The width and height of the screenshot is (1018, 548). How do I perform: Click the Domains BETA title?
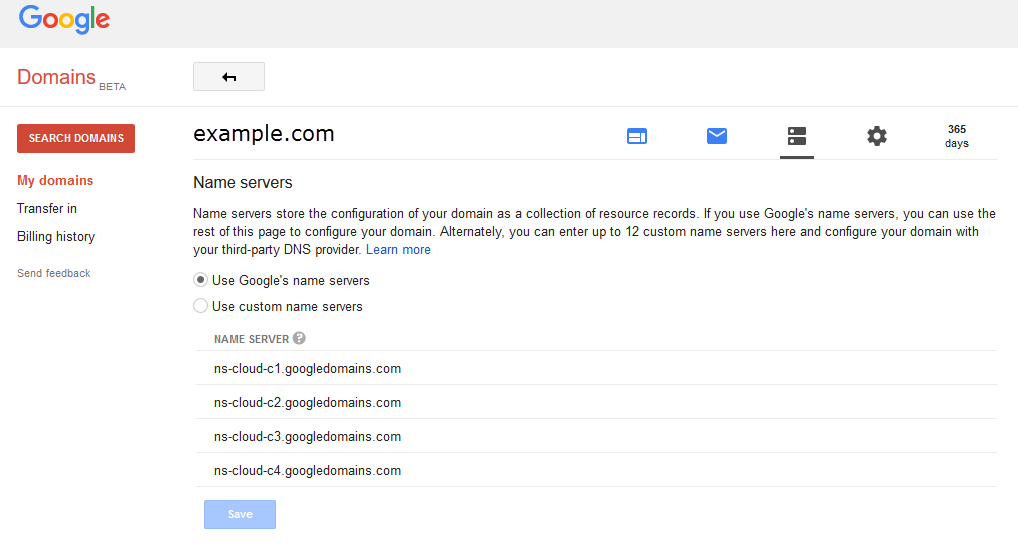pos(70,78)
